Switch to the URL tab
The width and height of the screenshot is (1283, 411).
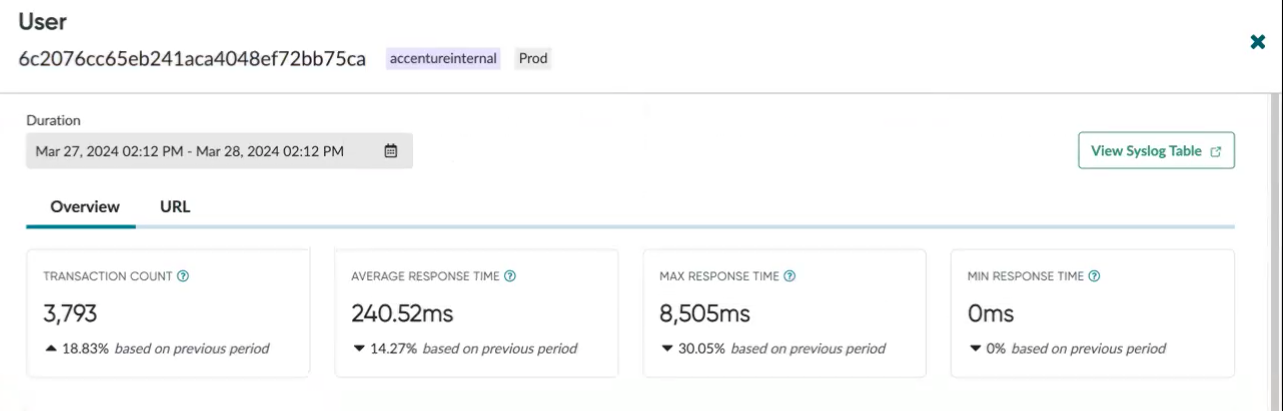(175, 207)
